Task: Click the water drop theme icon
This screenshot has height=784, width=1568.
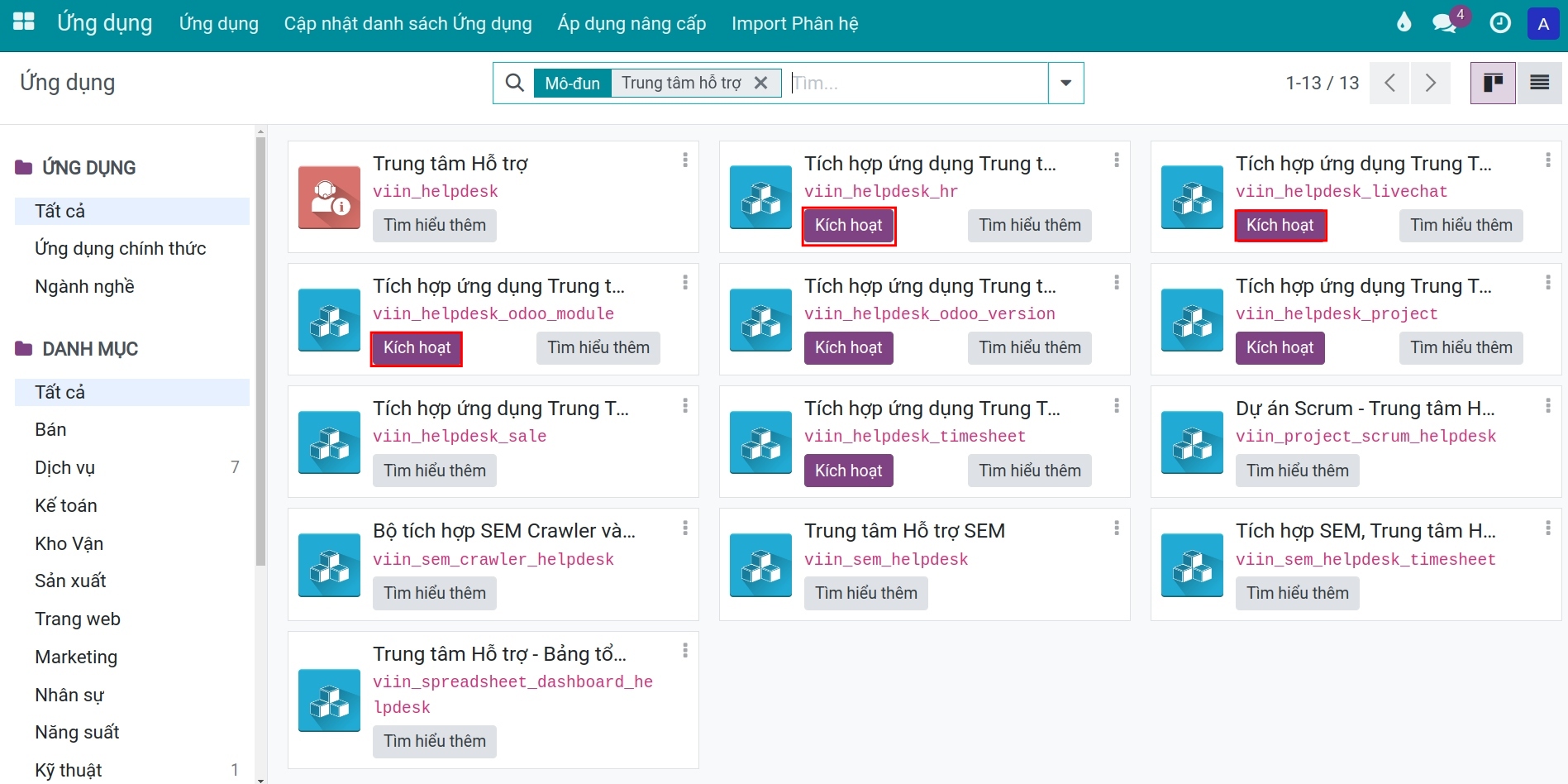Action: 1404,23
